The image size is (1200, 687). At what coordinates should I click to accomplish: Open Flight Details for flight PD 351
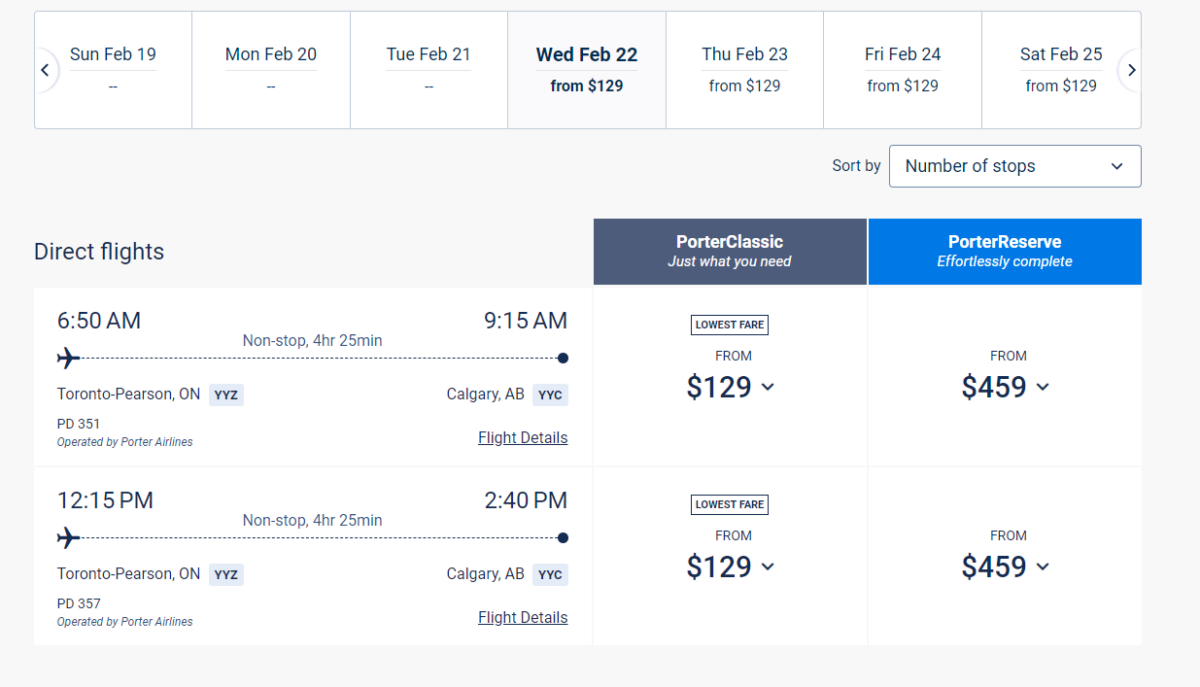[x=522, y=437]
